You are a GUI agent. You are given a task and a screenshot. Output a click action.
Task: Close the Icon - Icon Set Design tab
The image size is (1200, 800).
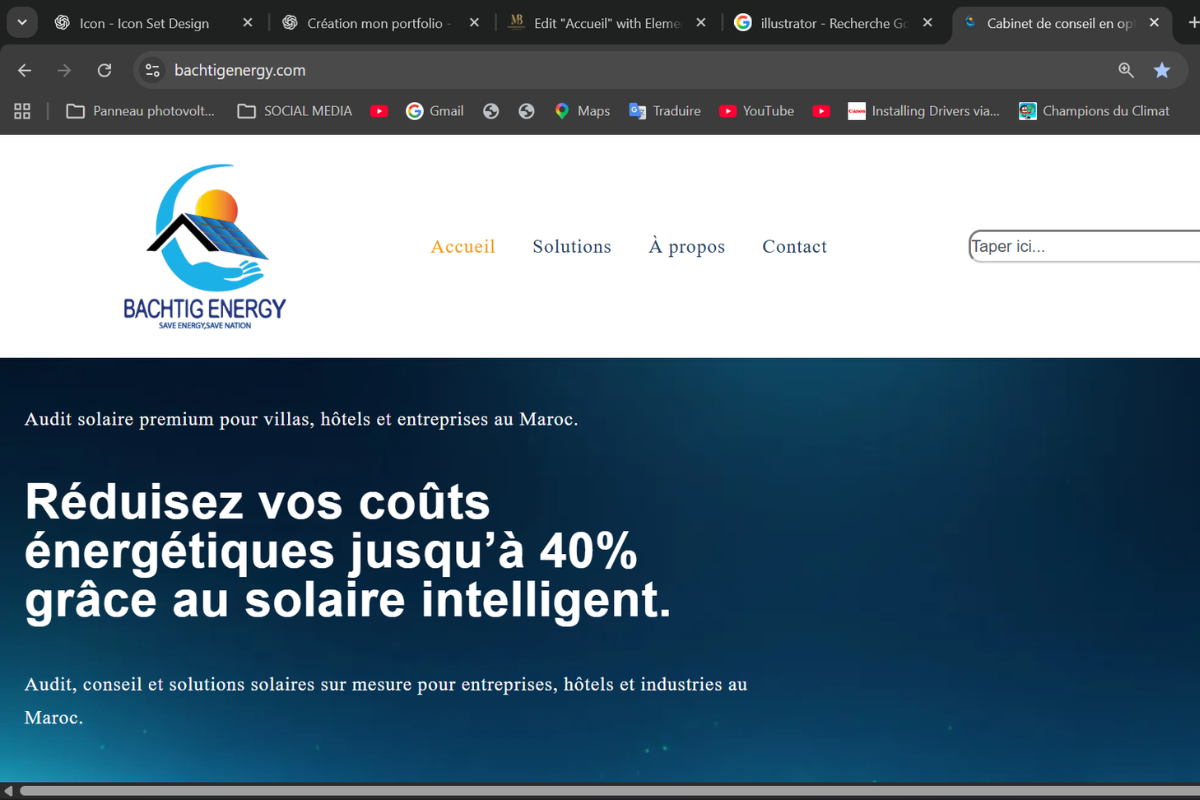[247, 23]
